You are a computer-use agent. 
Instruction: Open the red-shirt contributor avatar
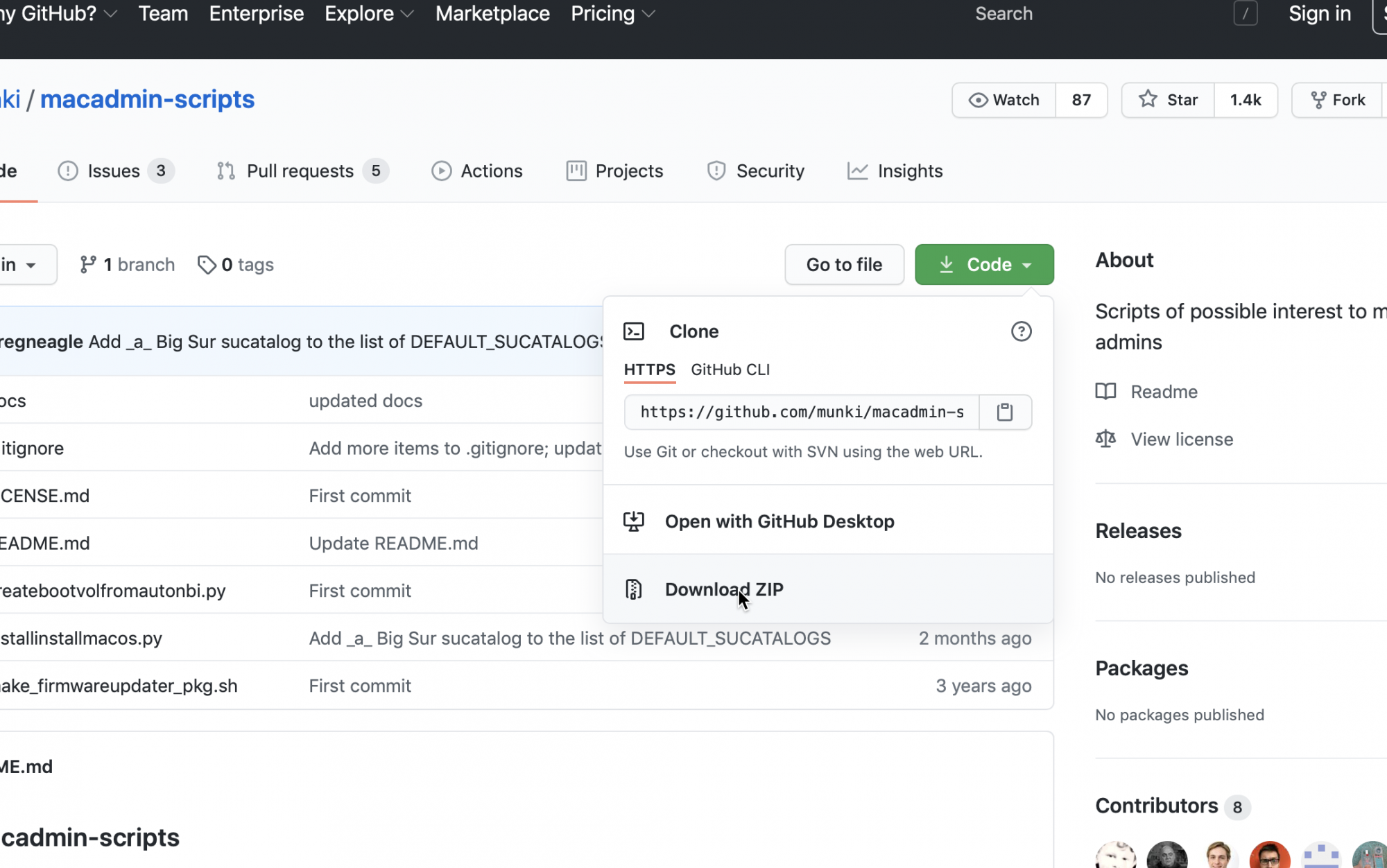click(x=1269, y=855)
